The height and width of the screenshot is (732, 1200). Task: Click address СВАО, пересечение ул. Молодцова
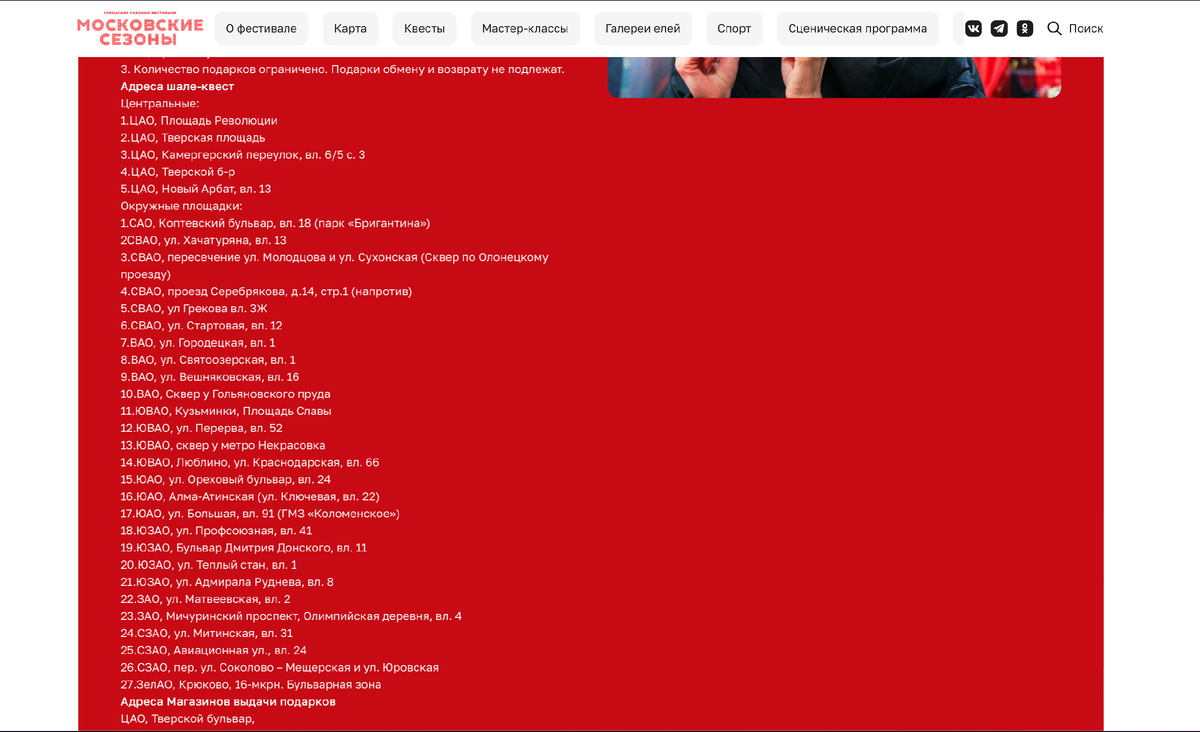(335, 265)
